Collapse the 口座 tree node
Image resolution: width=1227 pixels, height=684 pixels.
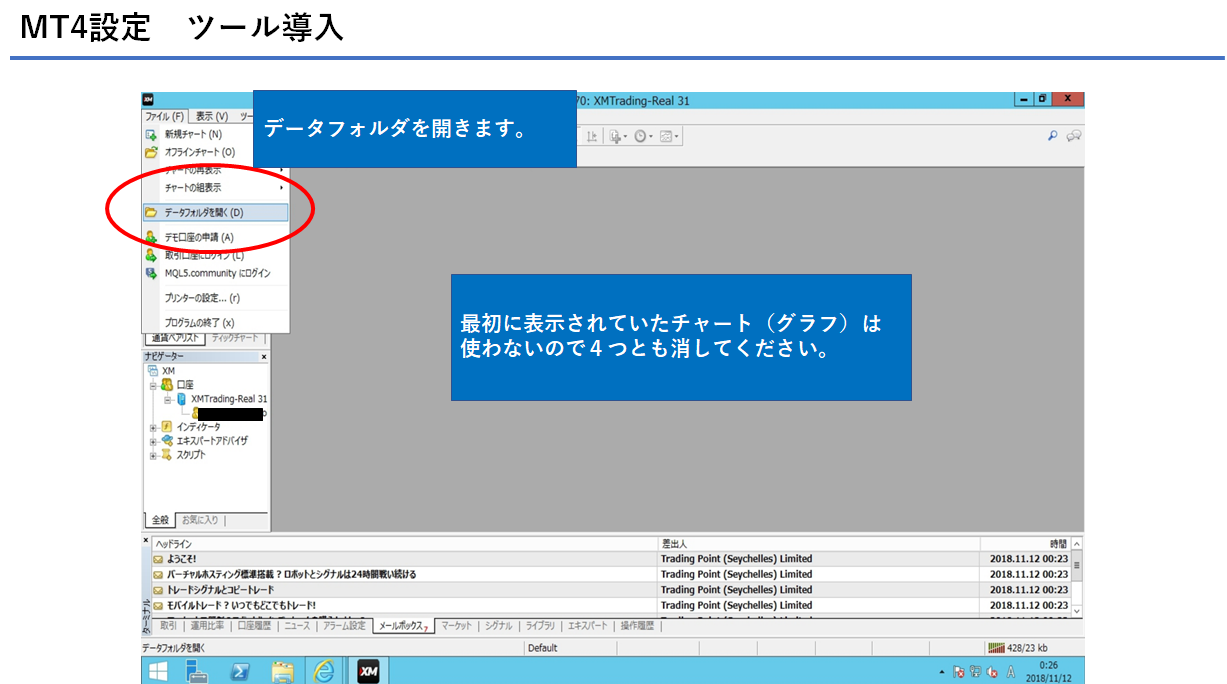point(154,385)
